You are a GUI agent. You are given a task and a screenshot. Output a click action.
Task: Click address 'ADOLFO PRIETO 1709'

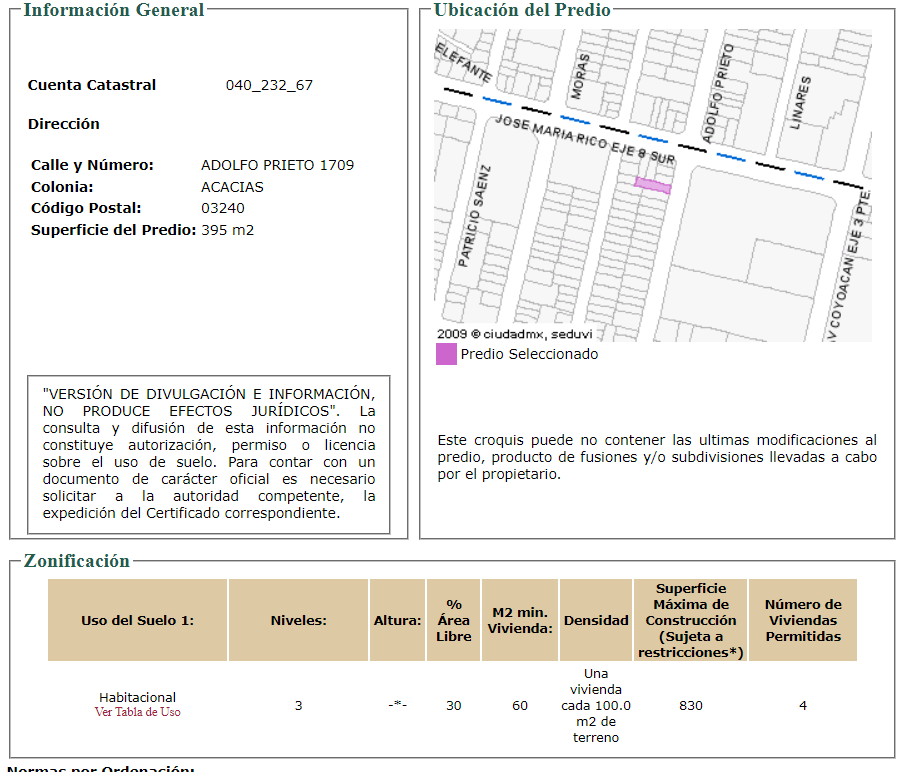(x=277, y=165)
